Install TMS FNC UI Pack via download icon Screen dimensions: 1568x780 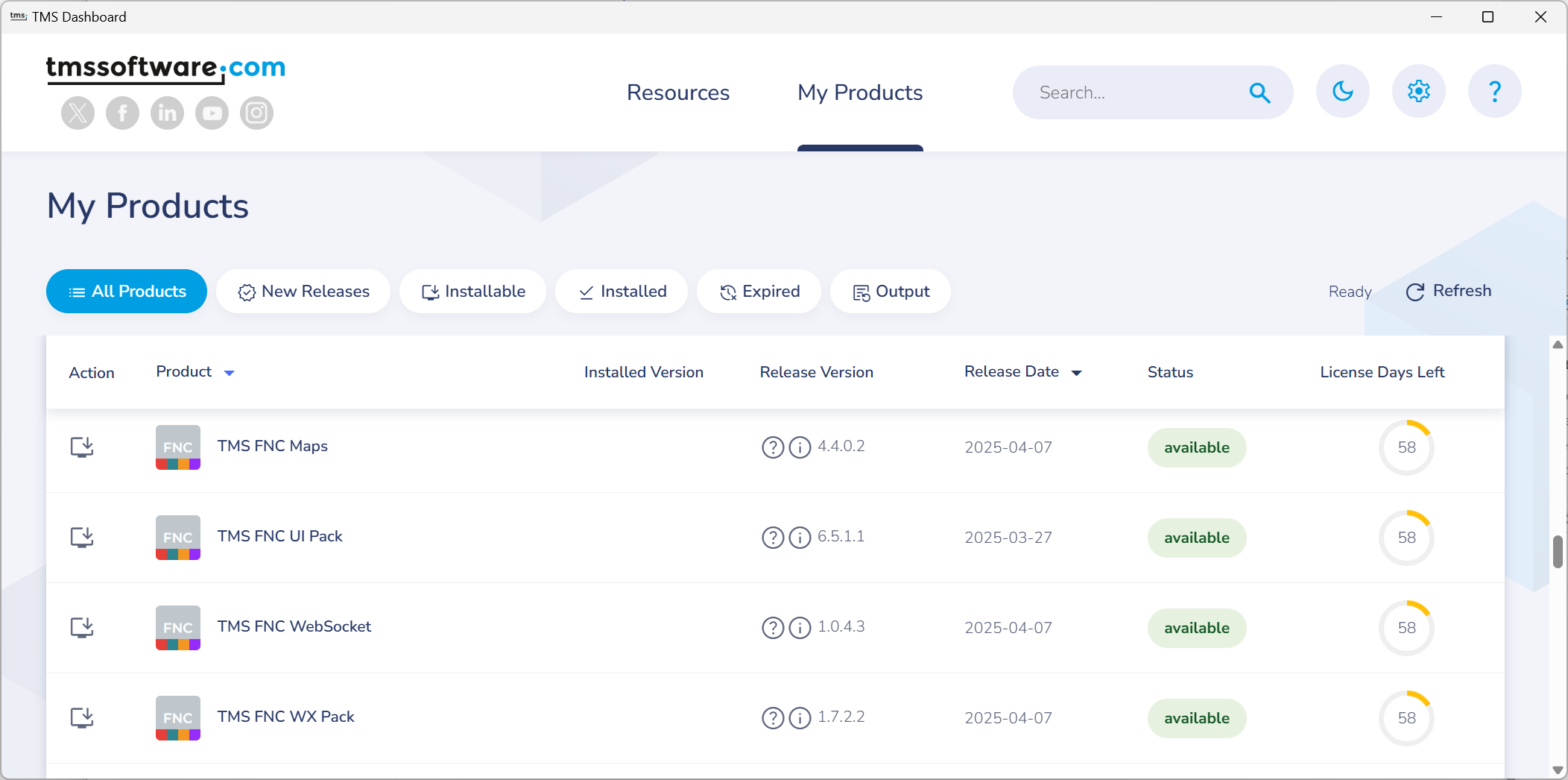pyautogui.click(x=82, y=538)
